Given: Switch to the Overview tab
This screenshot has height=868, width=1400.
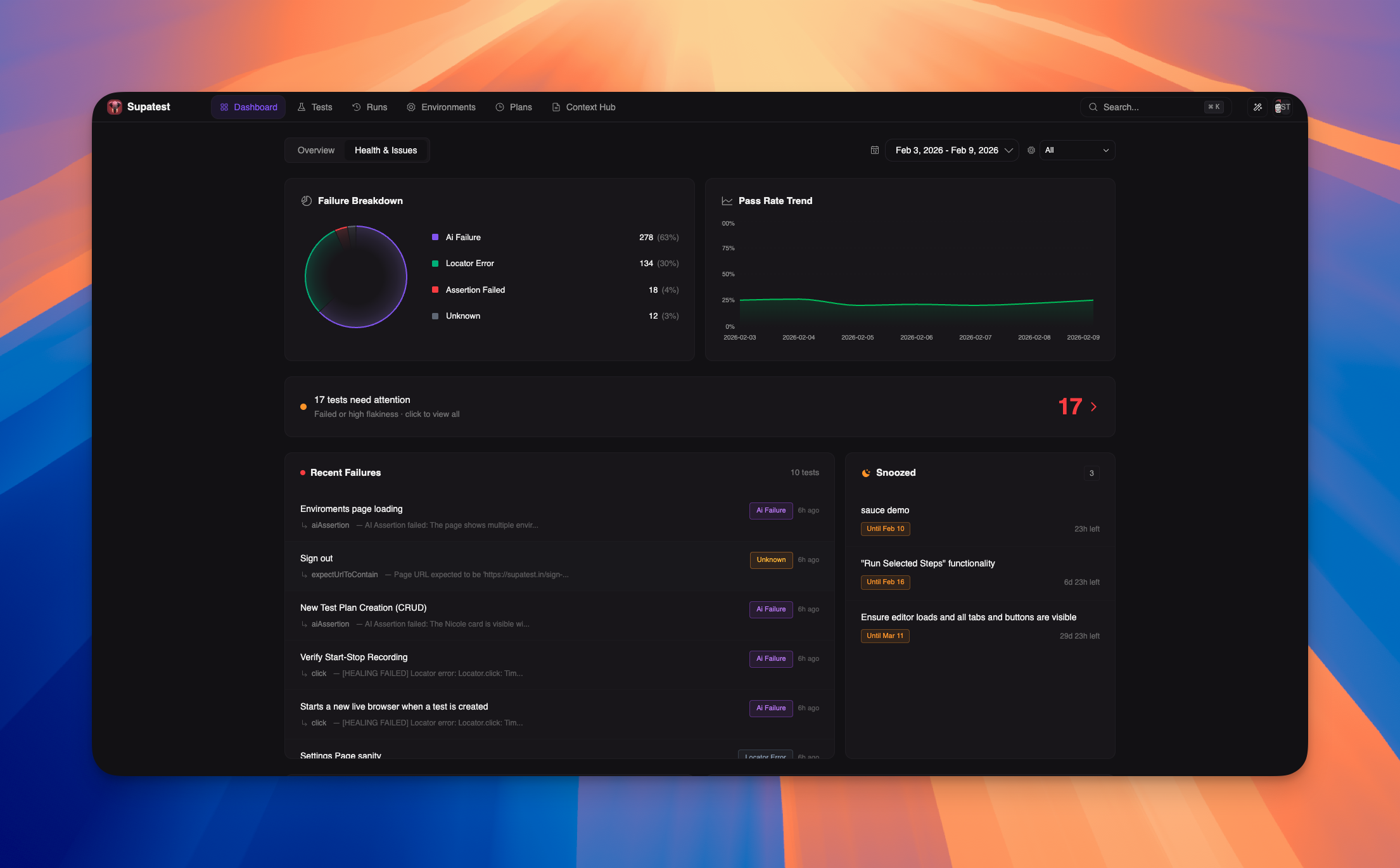Looking at the screenshot, I should [x=315, y=150].
